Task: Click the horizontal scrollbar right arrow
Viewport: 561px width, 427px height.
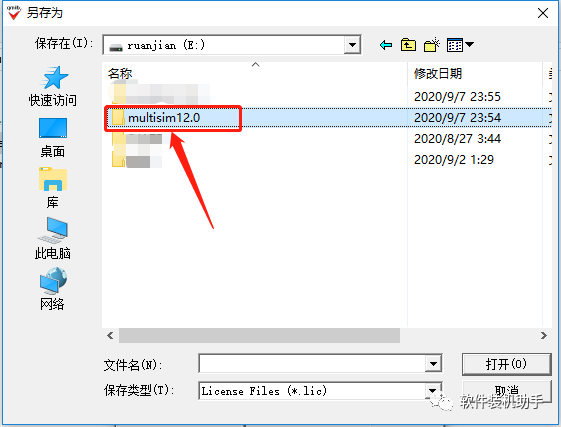Action: [x=543, y=335]
